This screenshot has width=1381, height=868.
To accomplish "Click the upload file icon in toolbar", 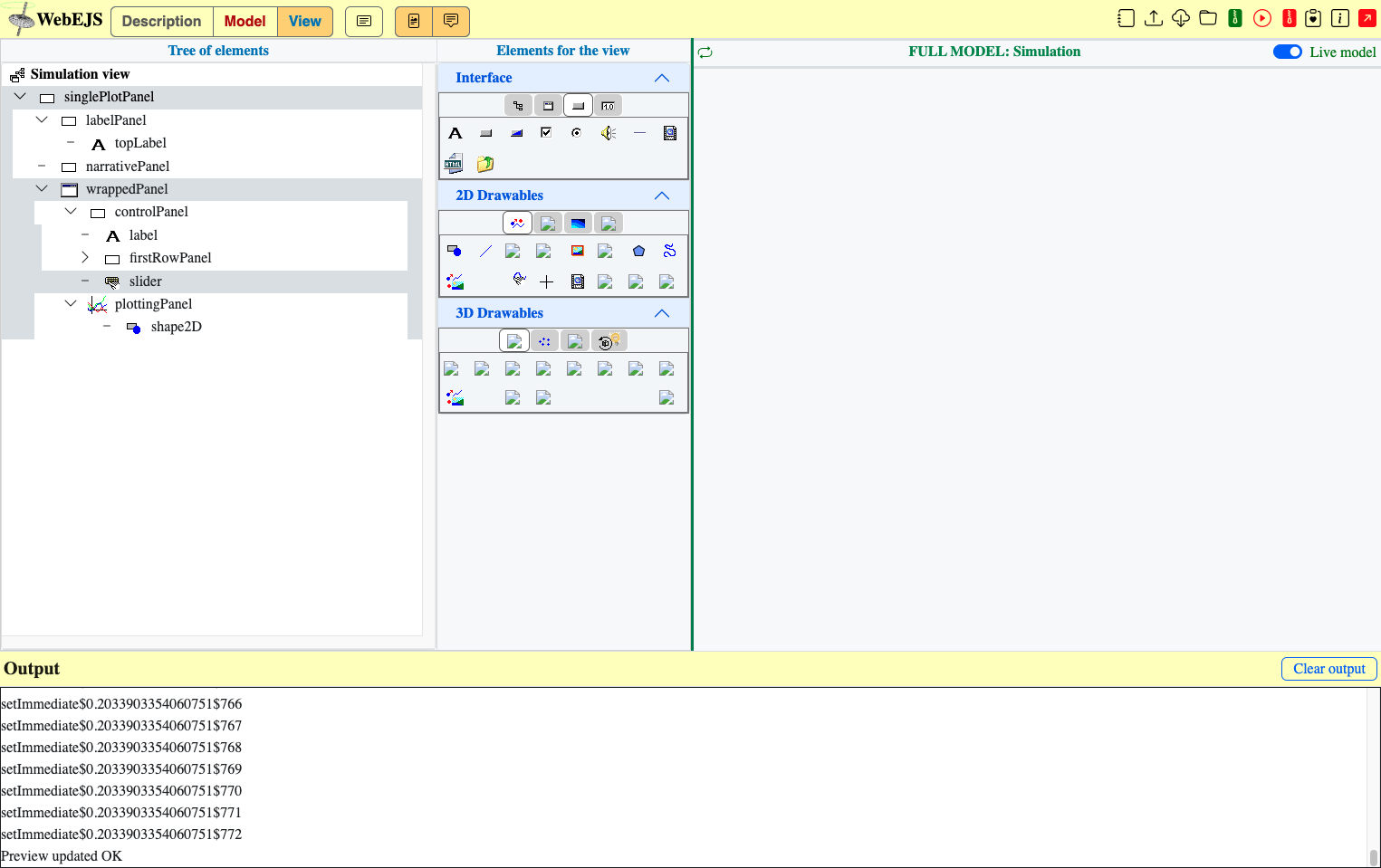I will pyautogui.click(x=1154, y=18).
